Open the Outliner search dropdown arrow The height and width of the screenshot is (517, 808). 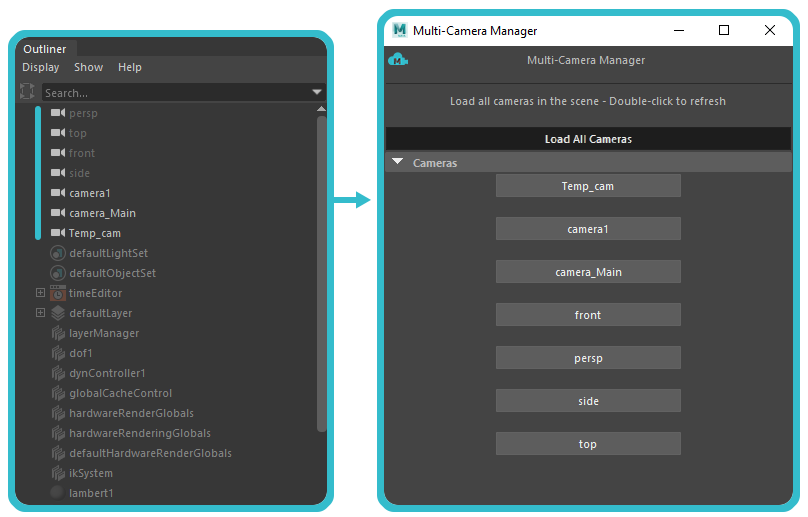(x=317, y=92)
